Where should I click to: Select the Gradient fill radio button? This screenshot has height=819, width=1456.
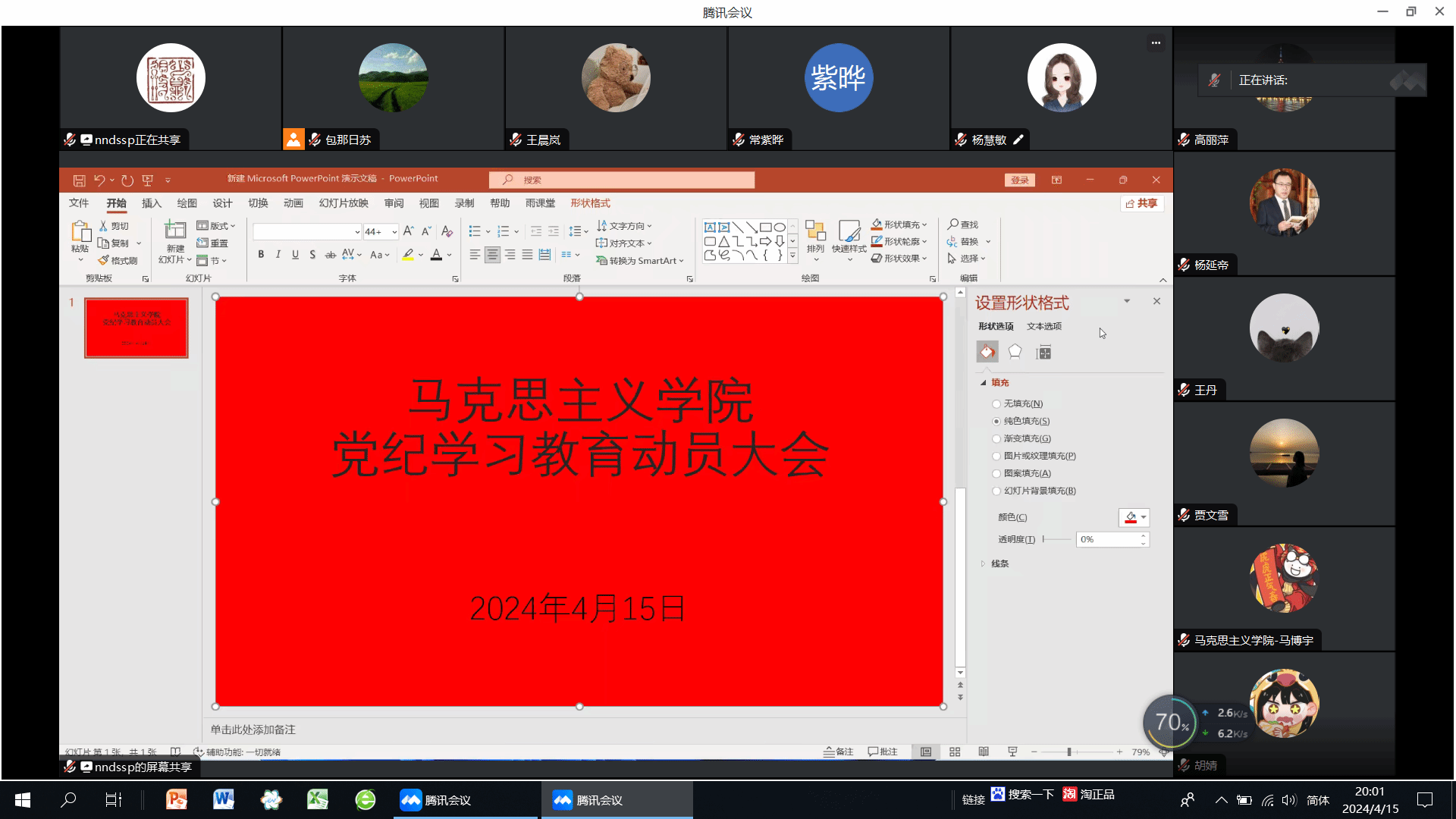(996, 439)
